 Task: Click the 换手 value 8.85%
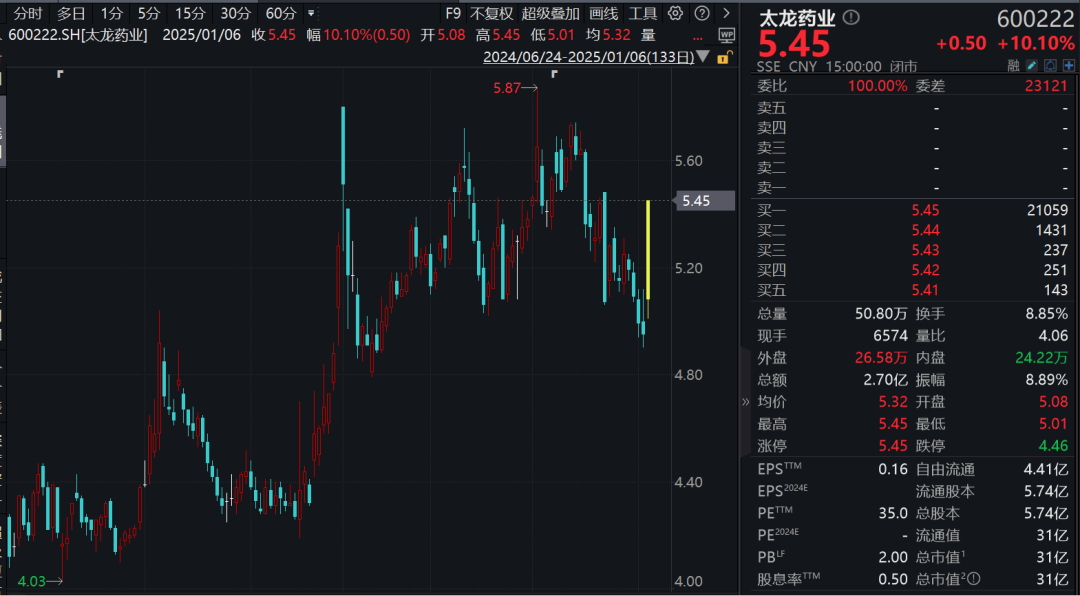(x=1047, y=314)
